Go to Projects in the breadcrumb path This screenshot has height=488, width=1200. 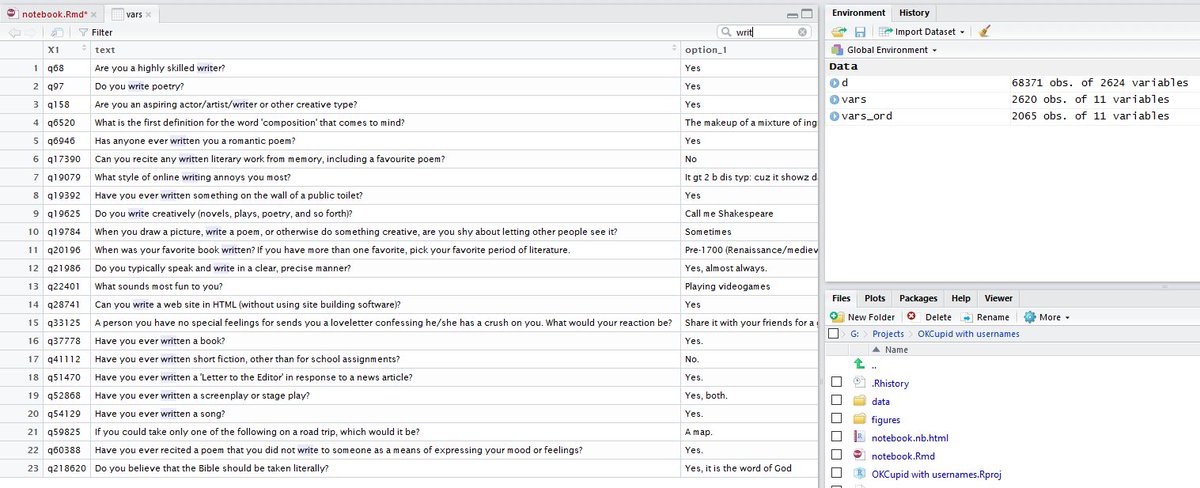(x=886, y=333)
